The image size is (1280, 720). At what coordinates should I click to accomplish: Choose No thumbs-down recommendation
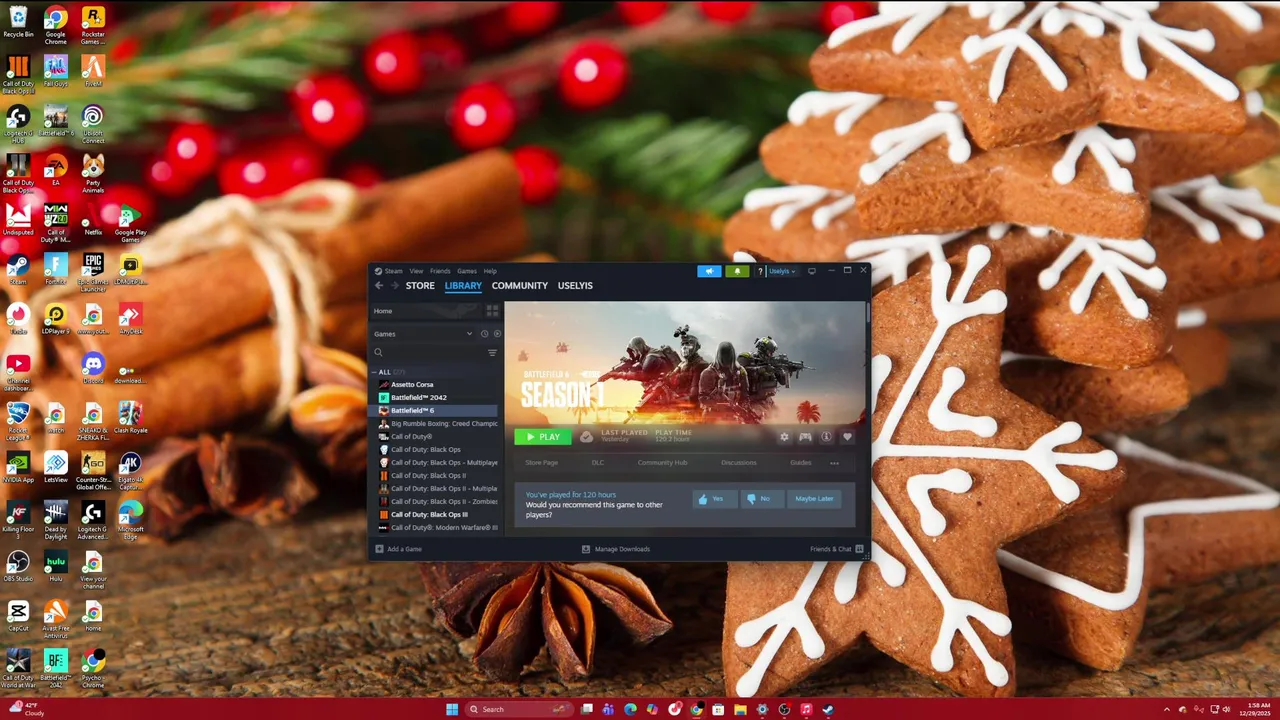click(761, 499)
